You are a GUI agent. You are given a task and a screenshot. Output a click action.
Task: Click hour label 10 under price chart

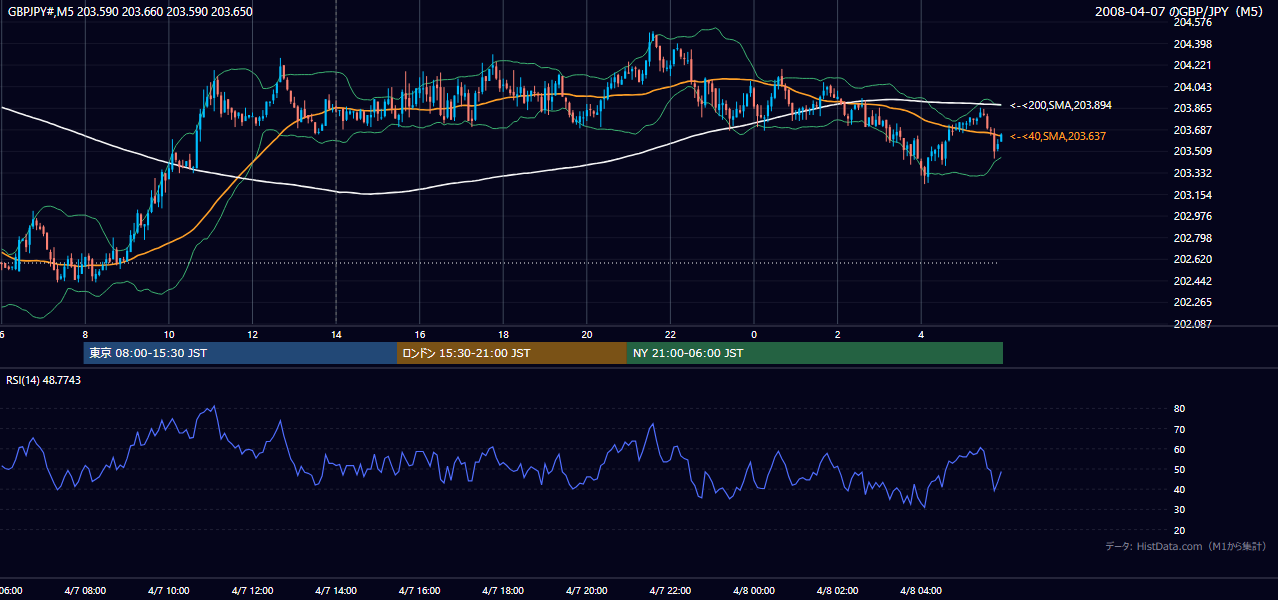point(169,335)
